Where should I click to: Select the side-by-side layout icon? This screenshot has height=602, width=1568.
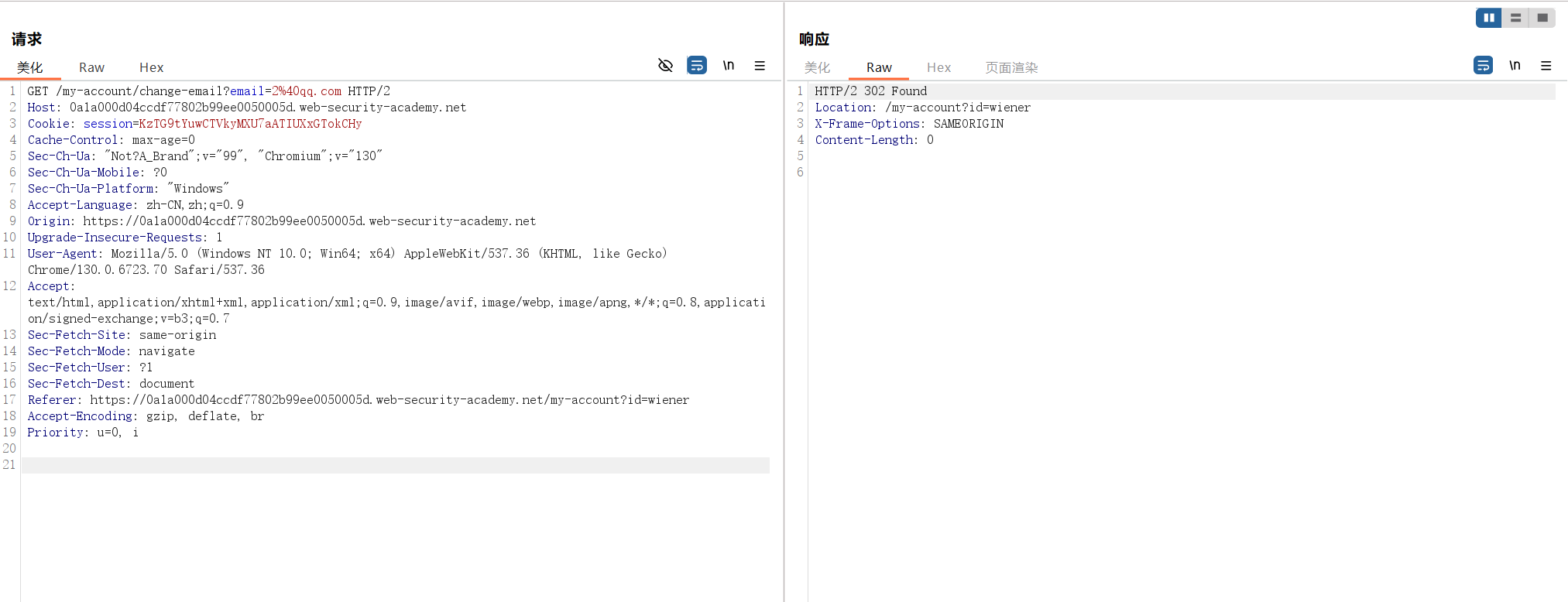pos(1488,18)
